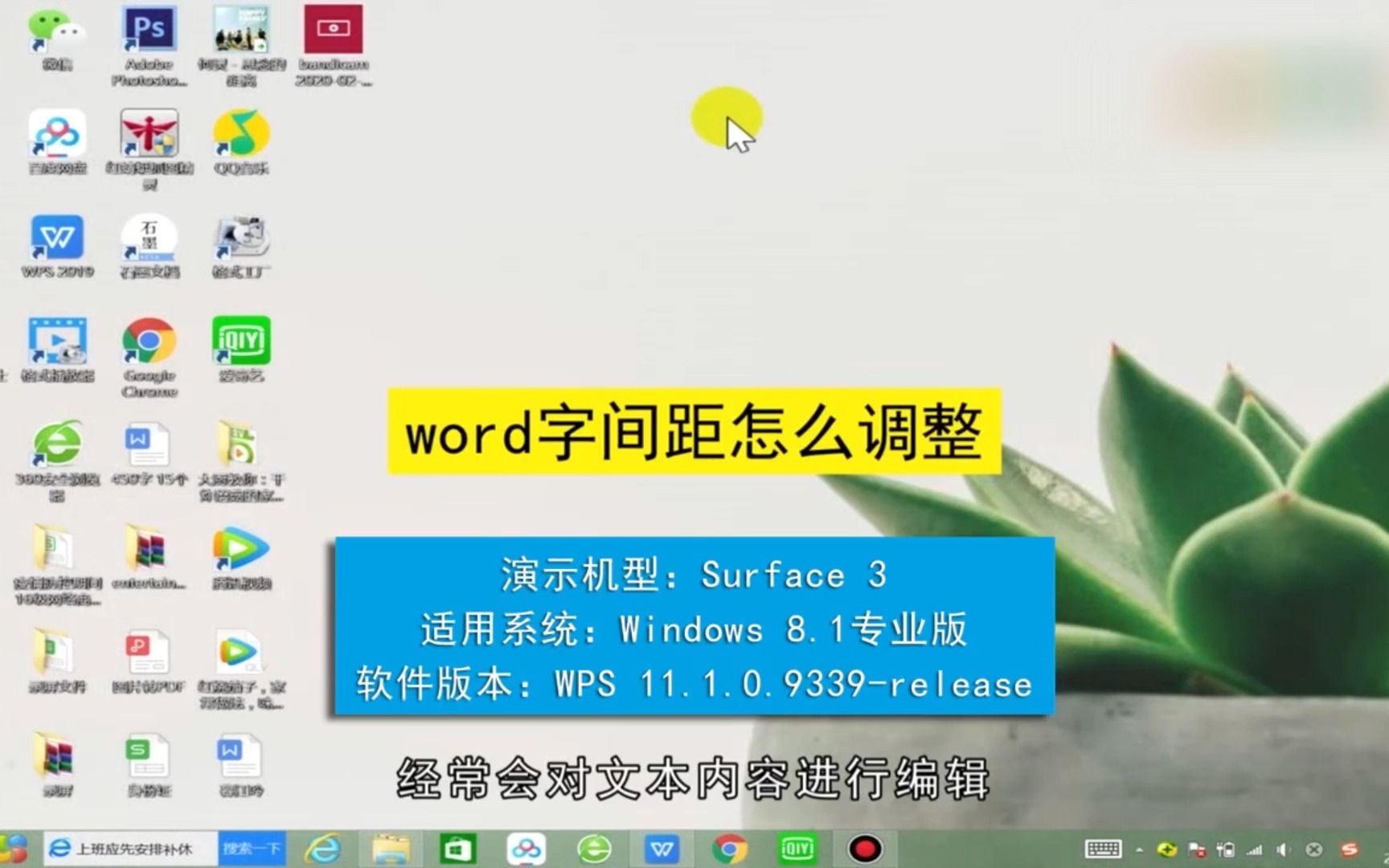Screen dimensions: 1389x868
Task: Mute system volume via the speaker icon
Action: pyautogui.click(x=1283, y=850)
